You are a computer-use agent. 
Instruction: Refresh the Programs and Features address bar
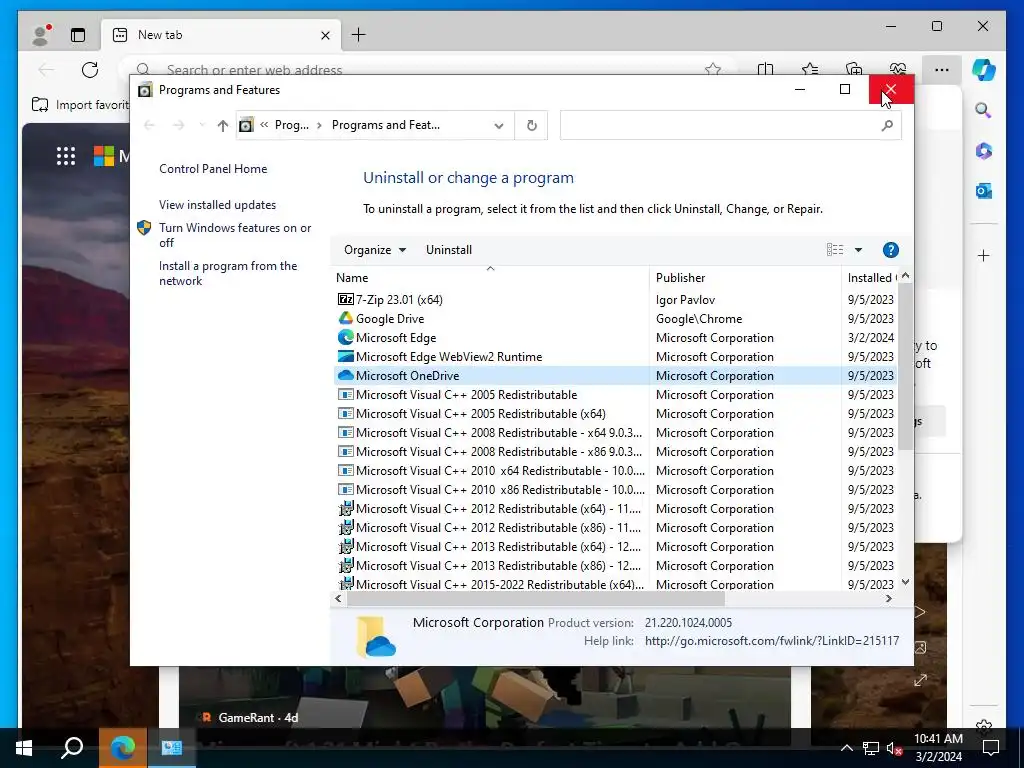(532, 125)
